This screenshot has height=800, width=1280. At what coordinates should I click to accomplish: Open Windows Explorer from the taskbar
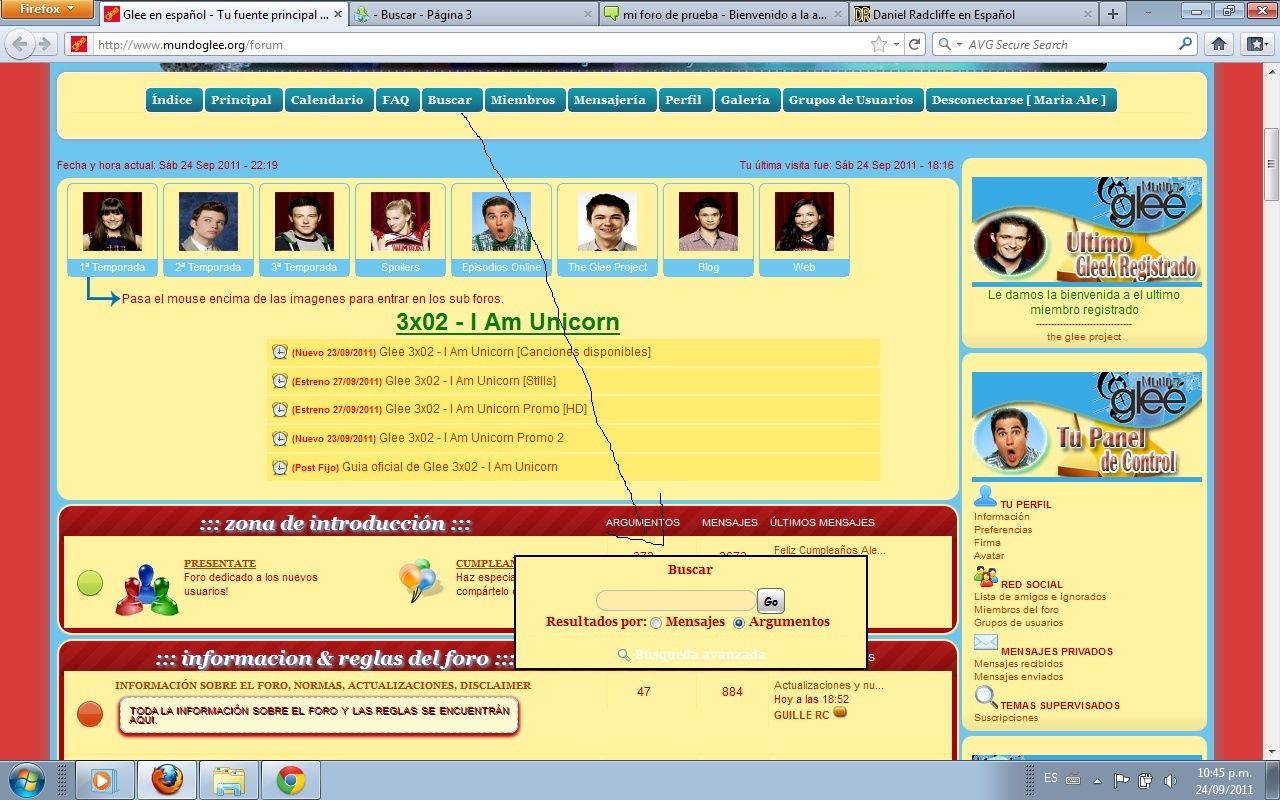click(x=229, y=780)
